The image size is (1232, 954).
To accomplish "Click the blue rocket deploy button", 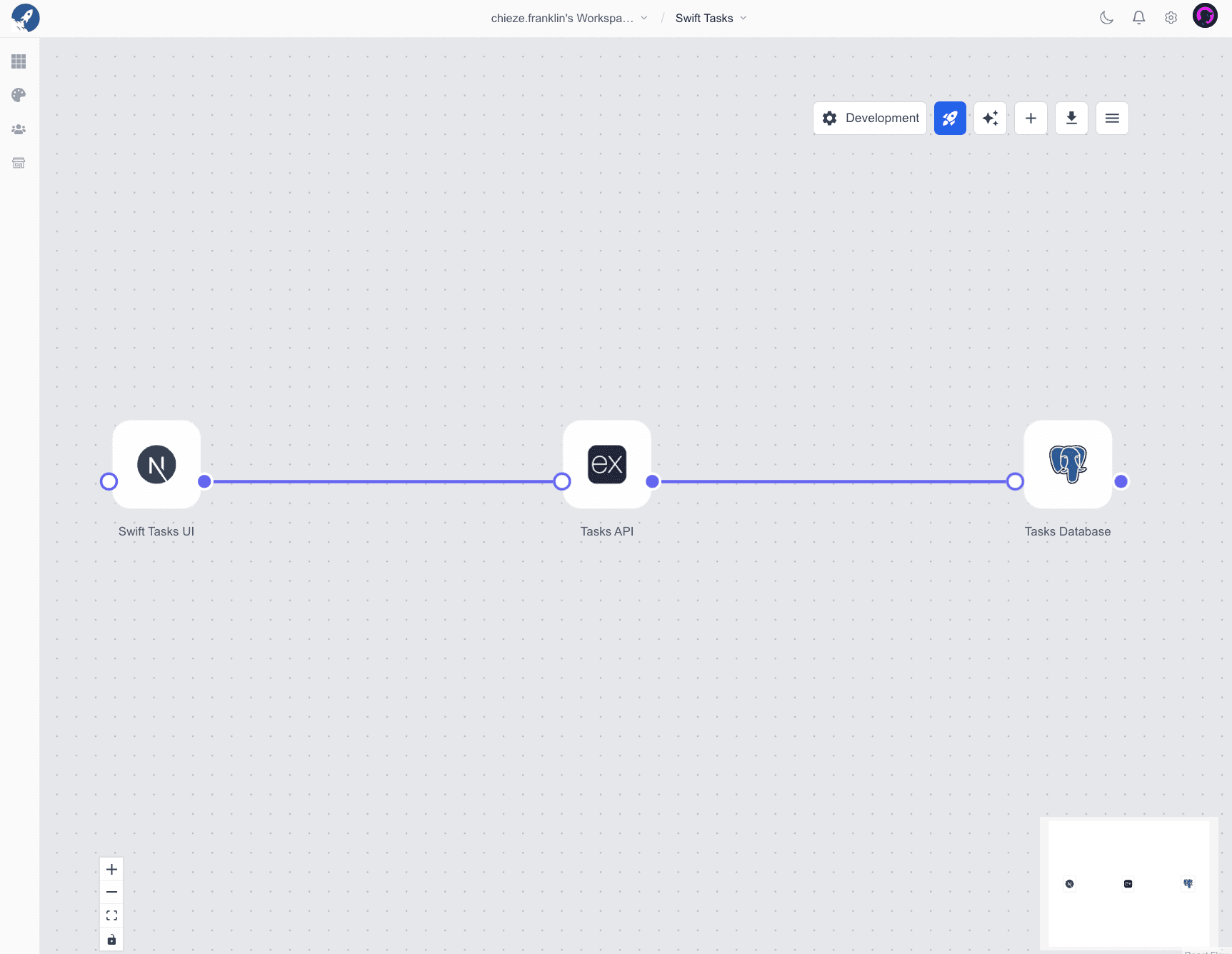I will (x=950, y=118).
